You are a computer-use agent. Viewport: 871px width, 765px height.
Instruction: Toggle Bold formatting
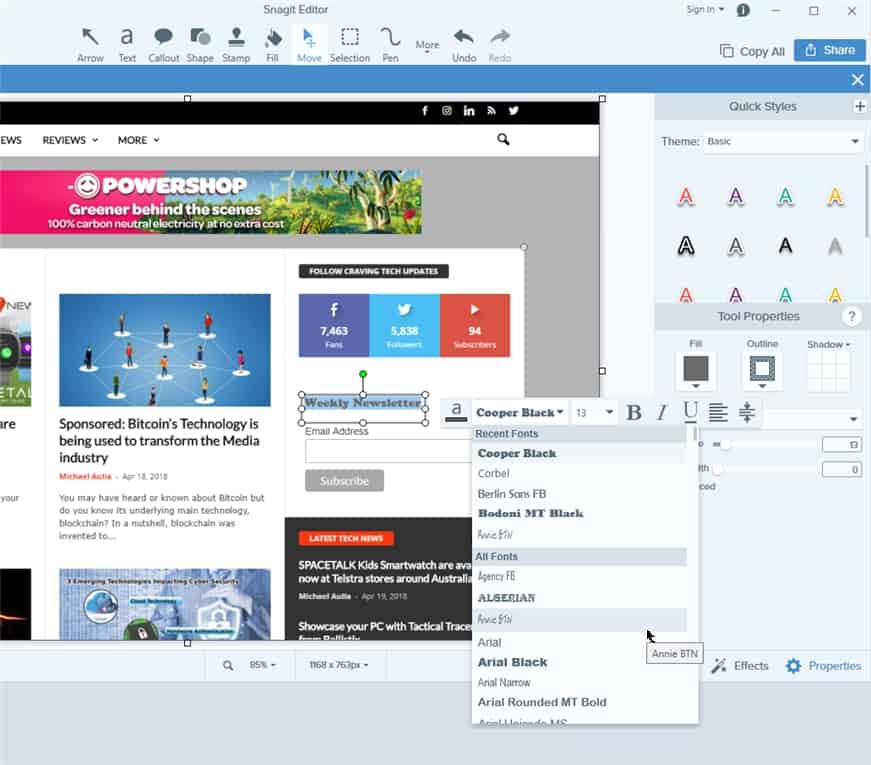point(633,412)
